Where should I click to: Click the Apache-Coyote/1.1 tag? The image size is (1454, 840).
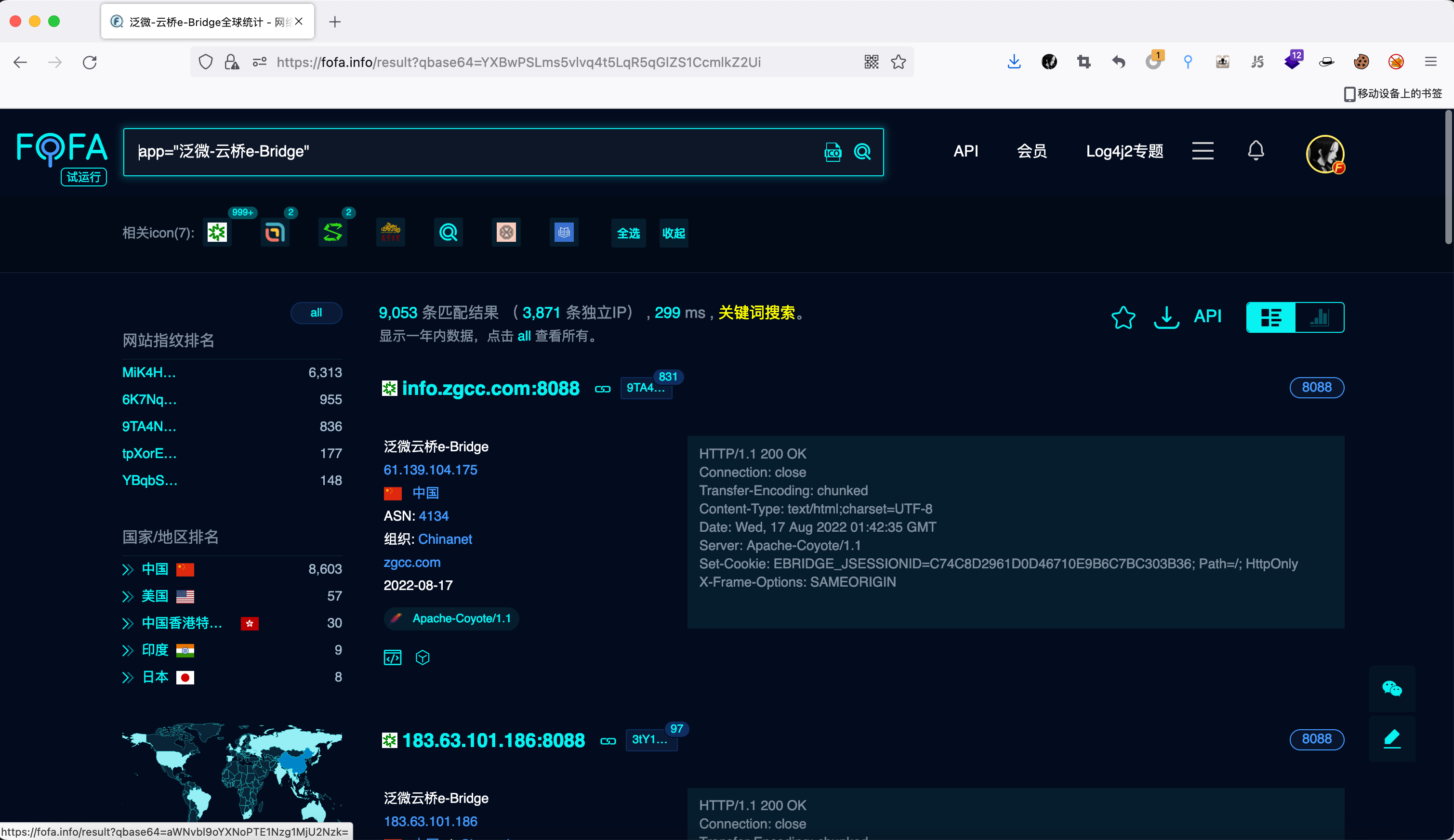pyautogui.click(x=451, y=618)
